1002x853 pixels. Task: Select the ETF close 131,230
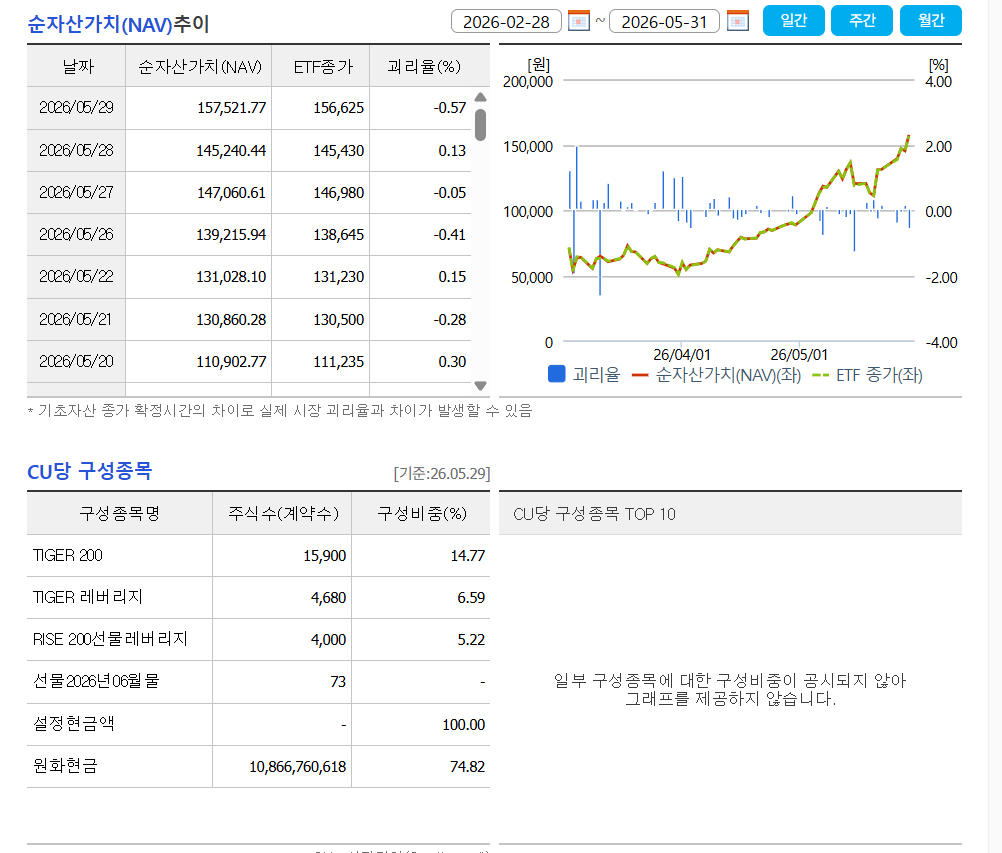click(339, 277)
